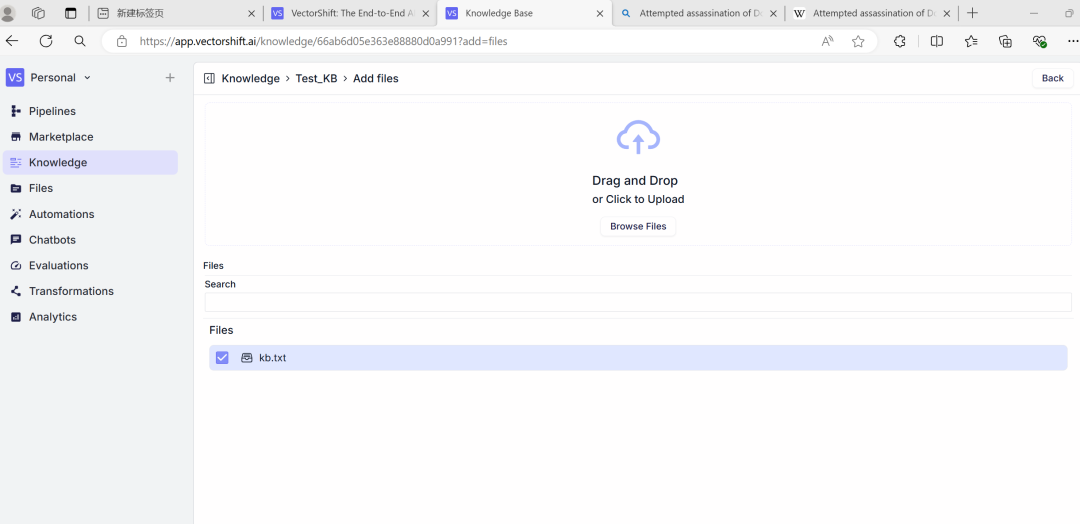Image resolution: width=1080 pixels, height=524 pixels.
Task: Toggle the sidebar panel icon beside Knowledge
Action: pyautogui.click(x=209, y=78)
